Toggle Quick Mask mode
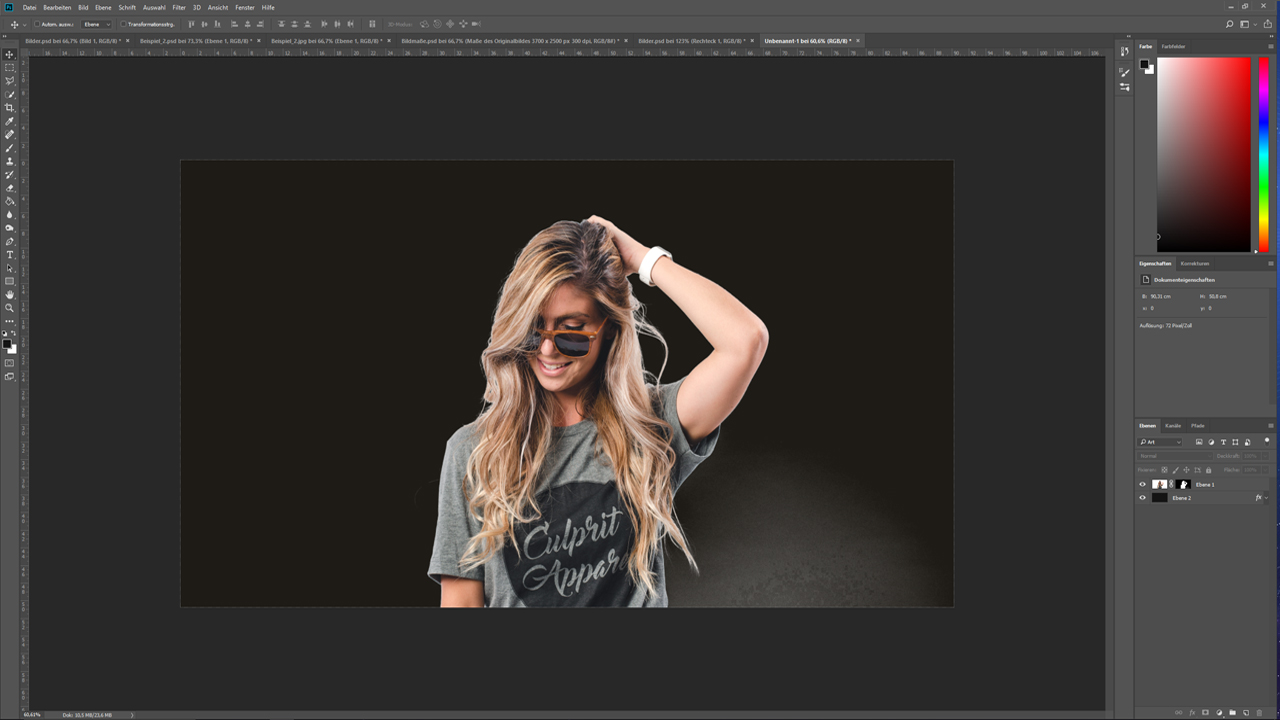The image size is (1280, 720). coord(10,363)
